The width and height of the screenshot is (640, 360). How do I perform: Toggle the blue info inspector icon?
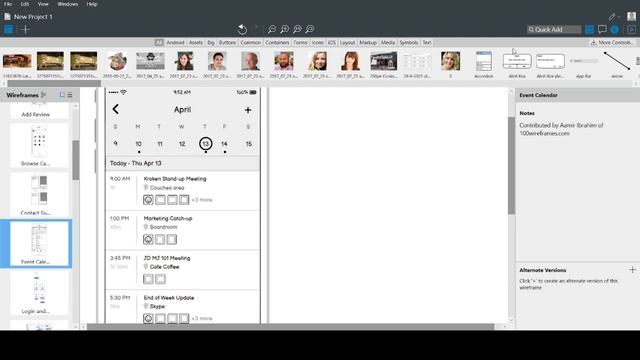pyautogui.click(x=615, y=29)
